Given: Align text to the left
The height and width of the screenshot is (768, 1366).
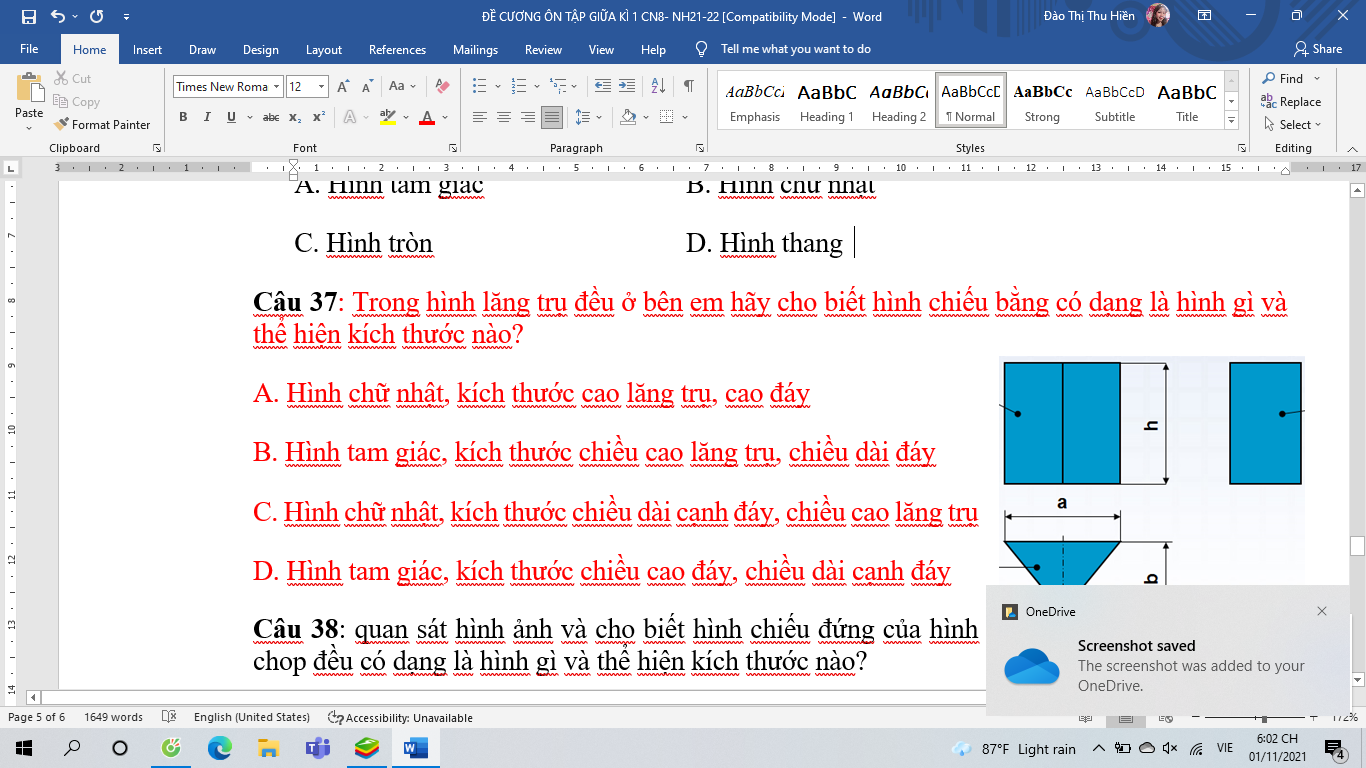Looking at the screenshot, I should [x=480, y=117].
